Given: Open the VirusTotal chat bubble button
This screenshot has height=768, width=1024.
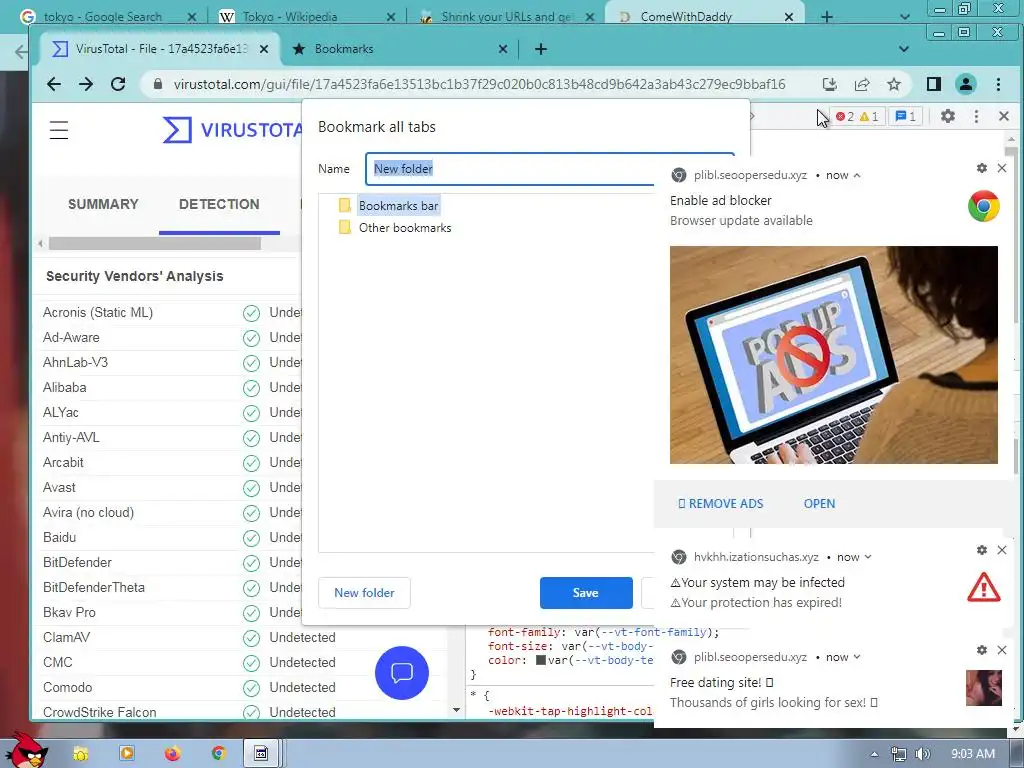Looking at the screenshot, I should [402, 673].
